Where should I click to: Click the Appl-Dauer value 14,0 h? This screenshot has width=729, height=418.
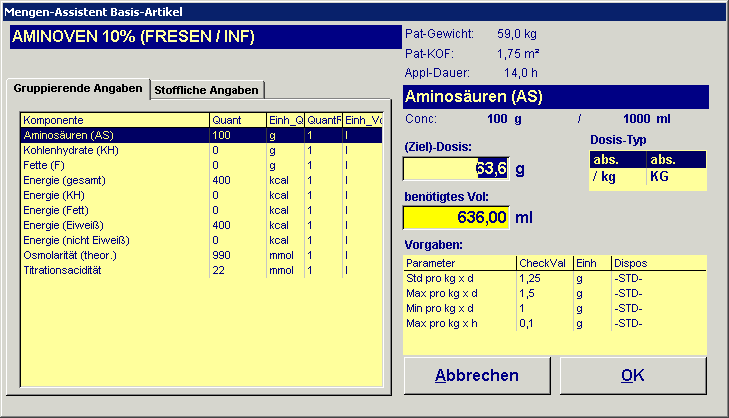[x=521, y=73]
